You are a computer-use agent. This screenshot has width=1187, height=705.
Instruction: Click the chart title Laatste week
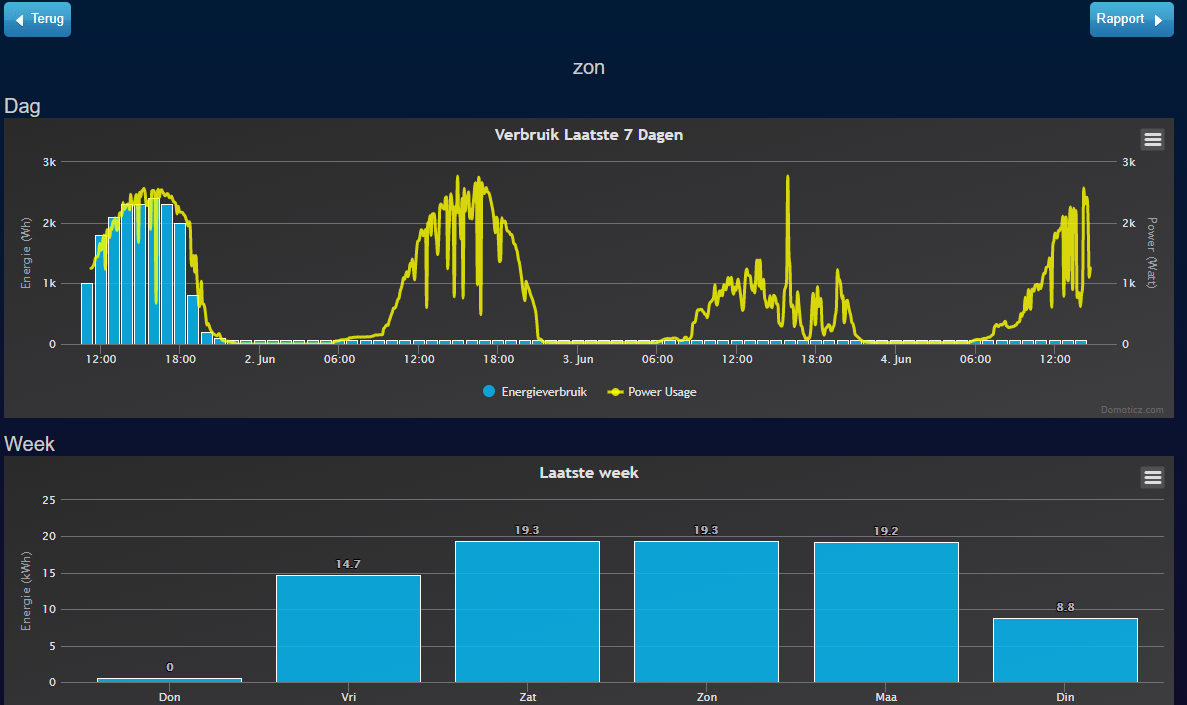click(x=589, y=473)
